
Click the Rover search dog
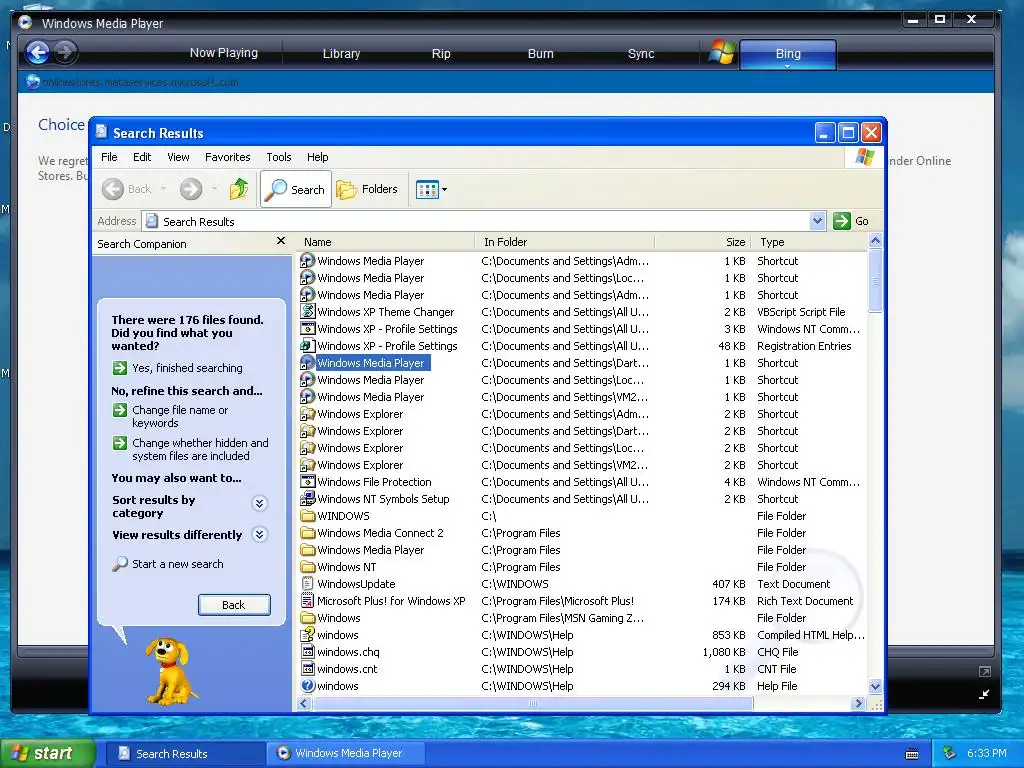[x=171, y=673]
